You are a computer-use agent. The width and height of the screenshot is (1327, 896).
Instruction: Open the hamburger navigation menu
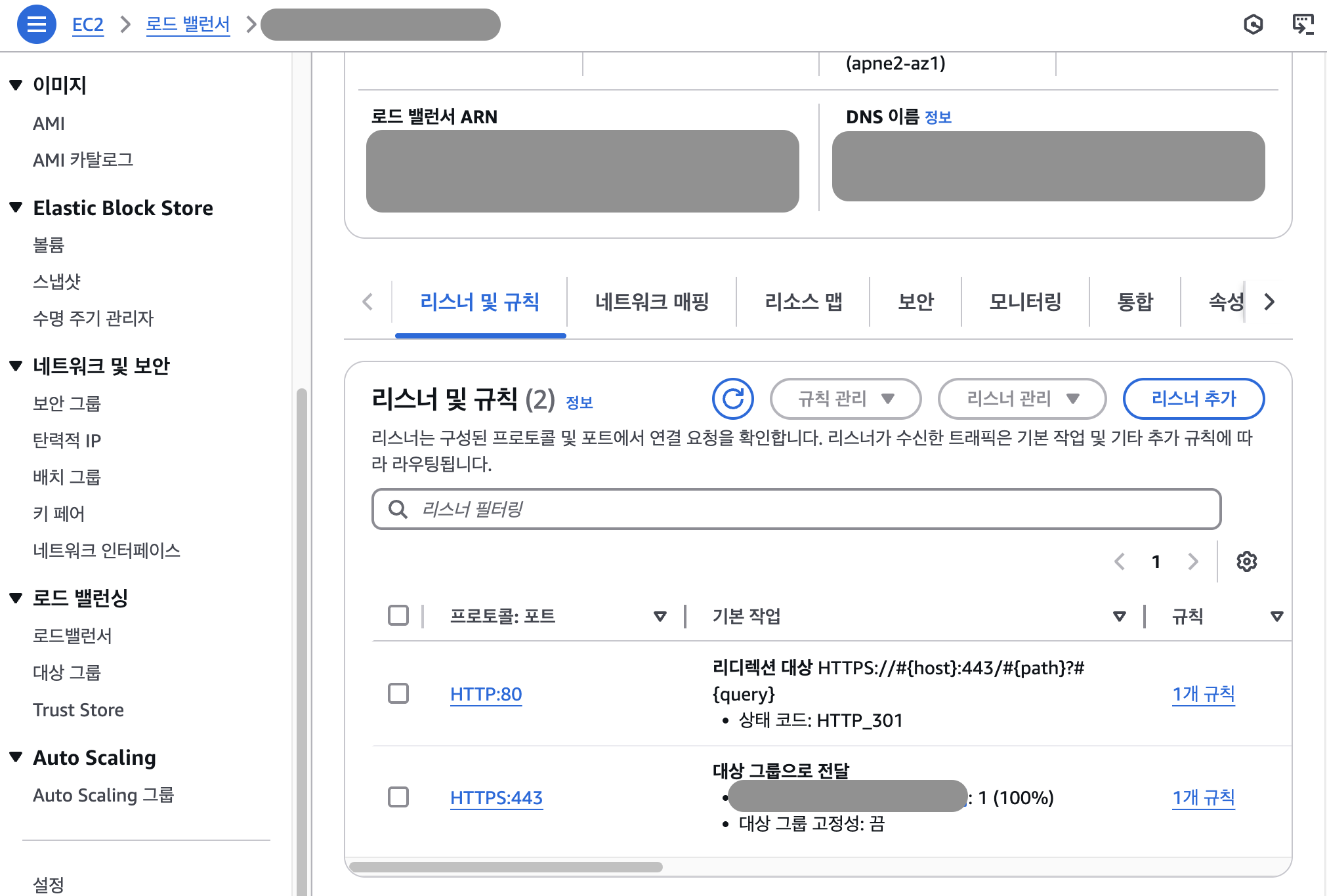pyautogui.click(x=37, y=24)
